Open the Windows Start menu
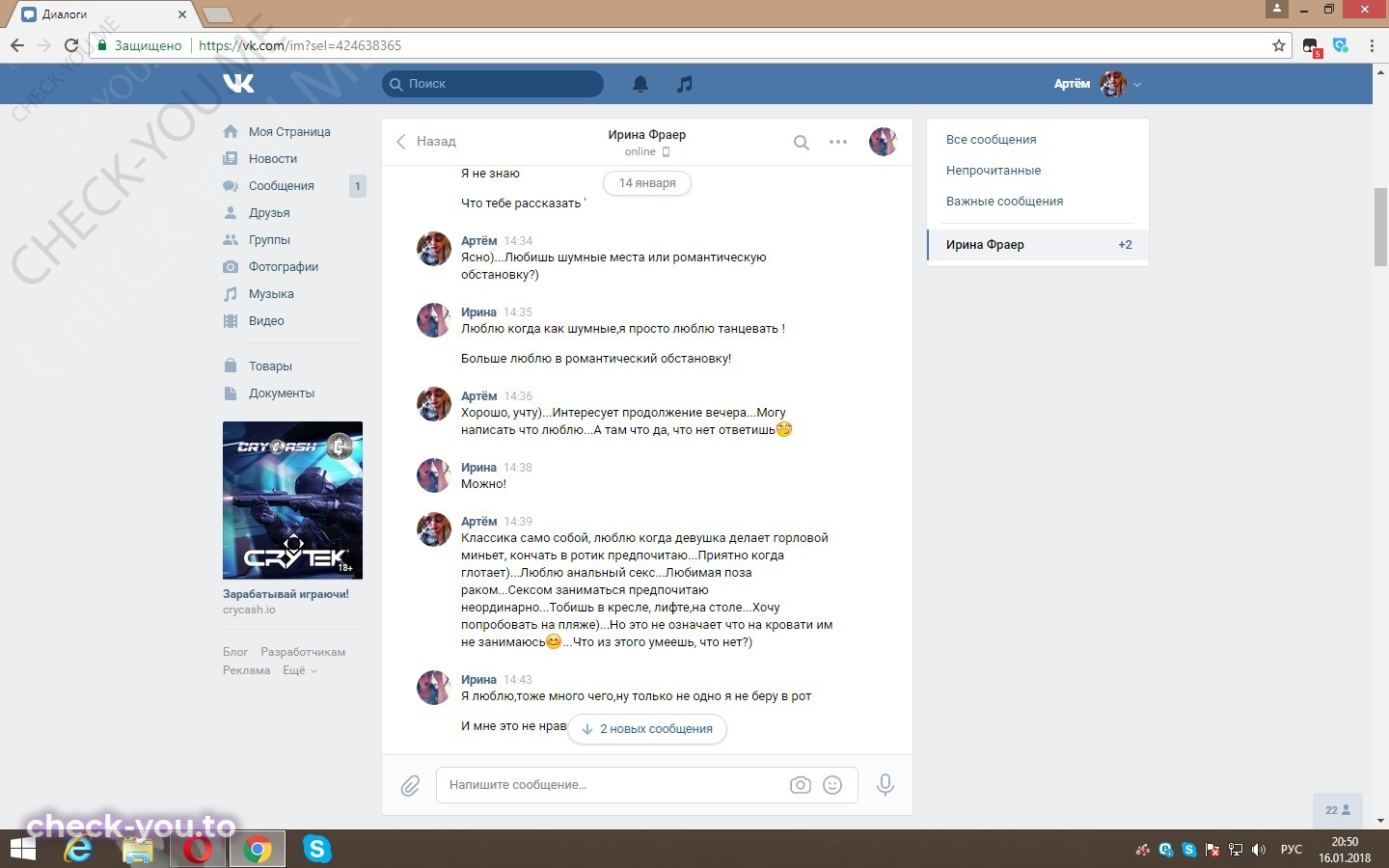The image size is (1389, 868). 22,849
